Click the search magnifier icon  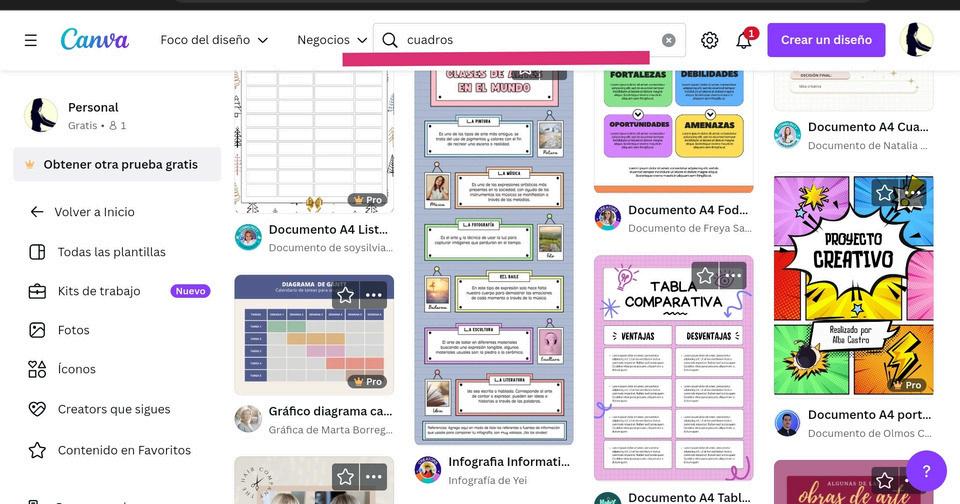389,40
